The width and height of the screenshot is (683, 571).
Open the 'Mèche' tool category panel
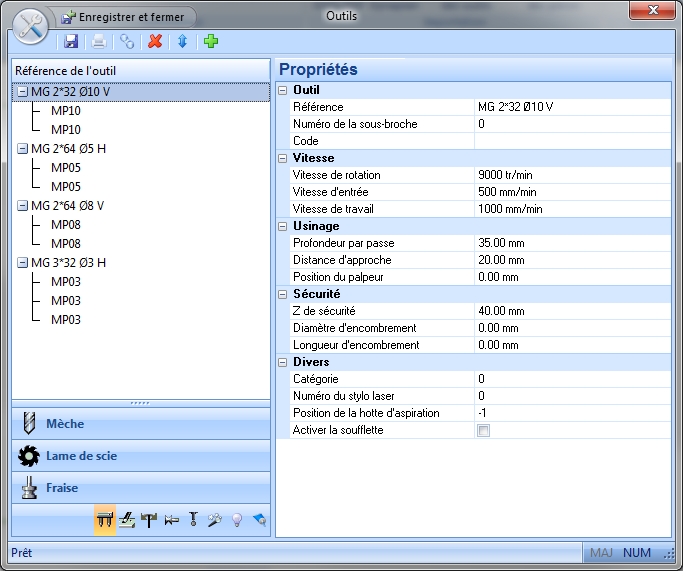click(141, 424)
